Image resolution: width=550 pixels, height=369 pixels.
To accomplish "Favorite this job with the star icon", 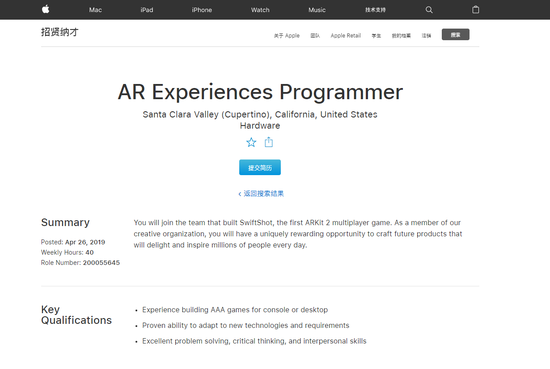I will coord(251,142).
